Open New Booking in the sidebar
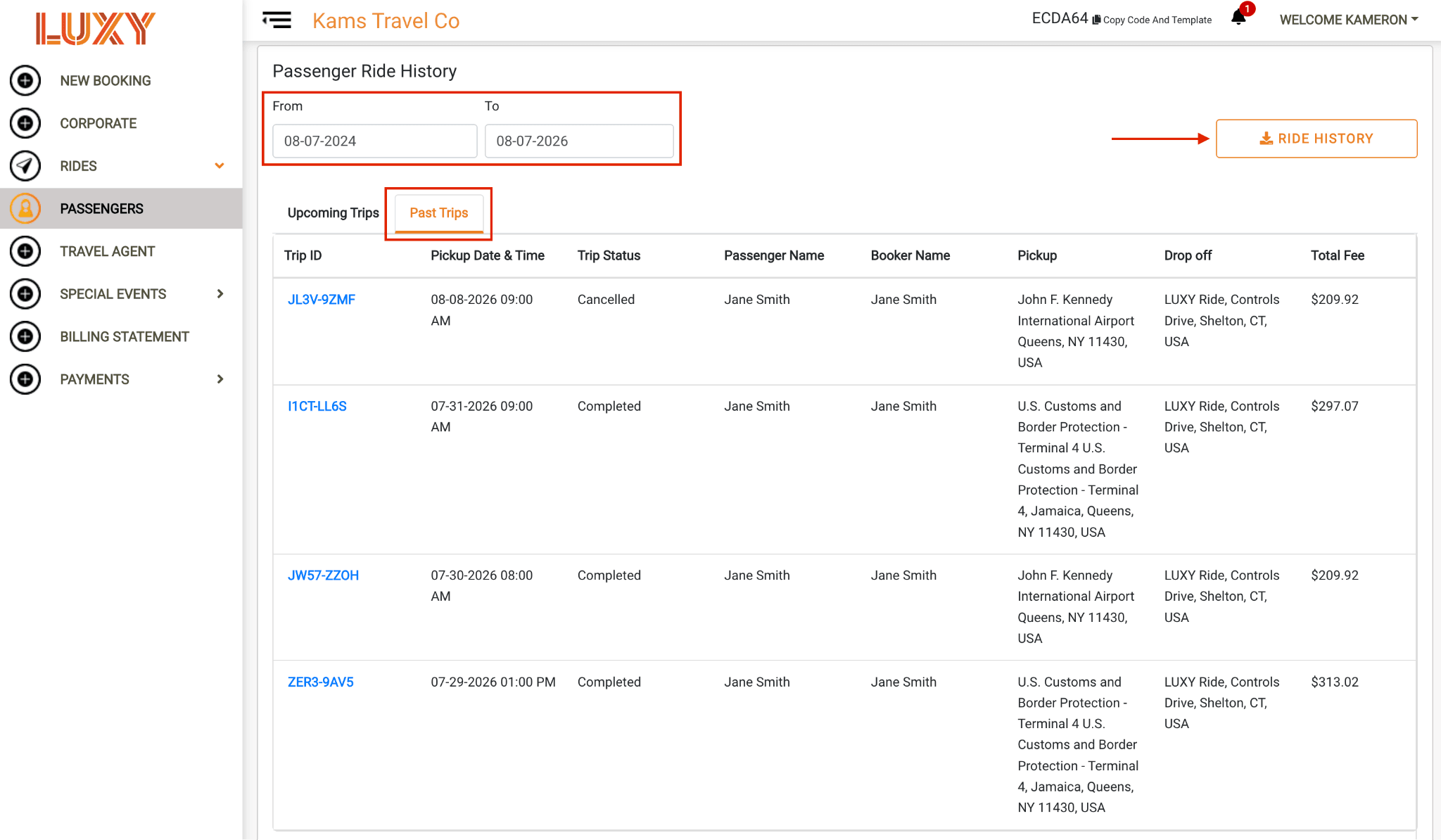Image resolution: width=1441 pixels, height=840 pixels. coord(106,81)
